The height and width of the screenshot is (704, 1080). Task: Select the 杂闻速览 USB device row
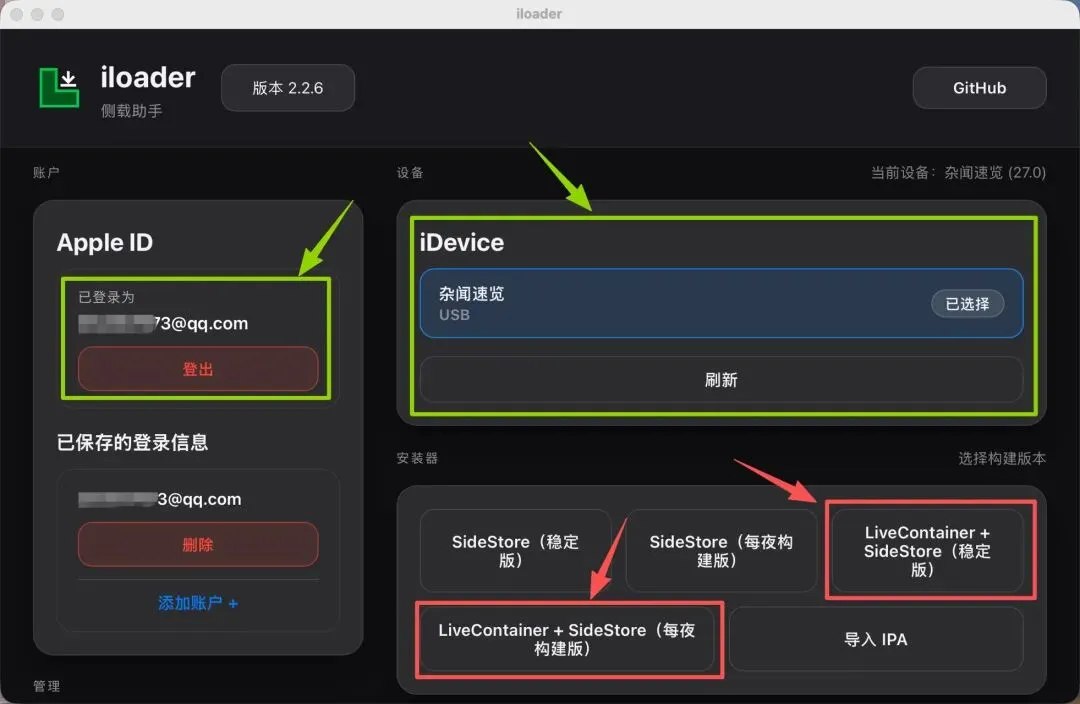pos(721,303)
